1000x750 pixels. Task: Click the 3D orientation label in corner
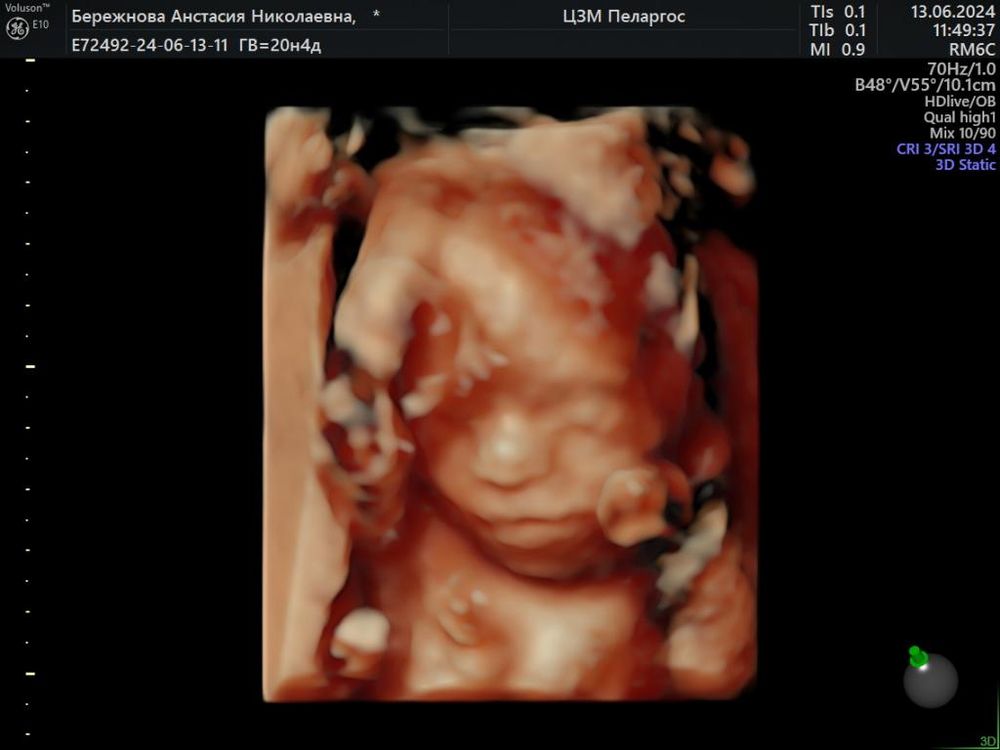click(x=988, y=741)
